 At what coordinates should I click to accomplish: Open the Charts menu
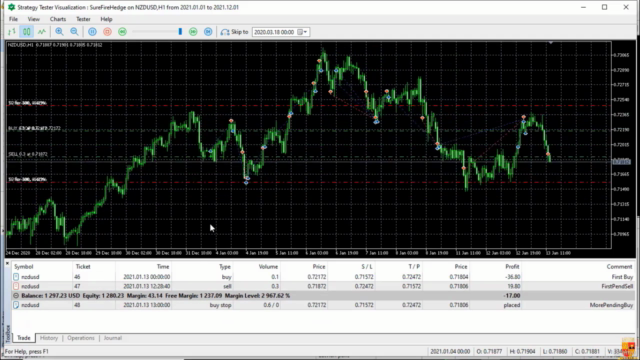tap(58, 19)
